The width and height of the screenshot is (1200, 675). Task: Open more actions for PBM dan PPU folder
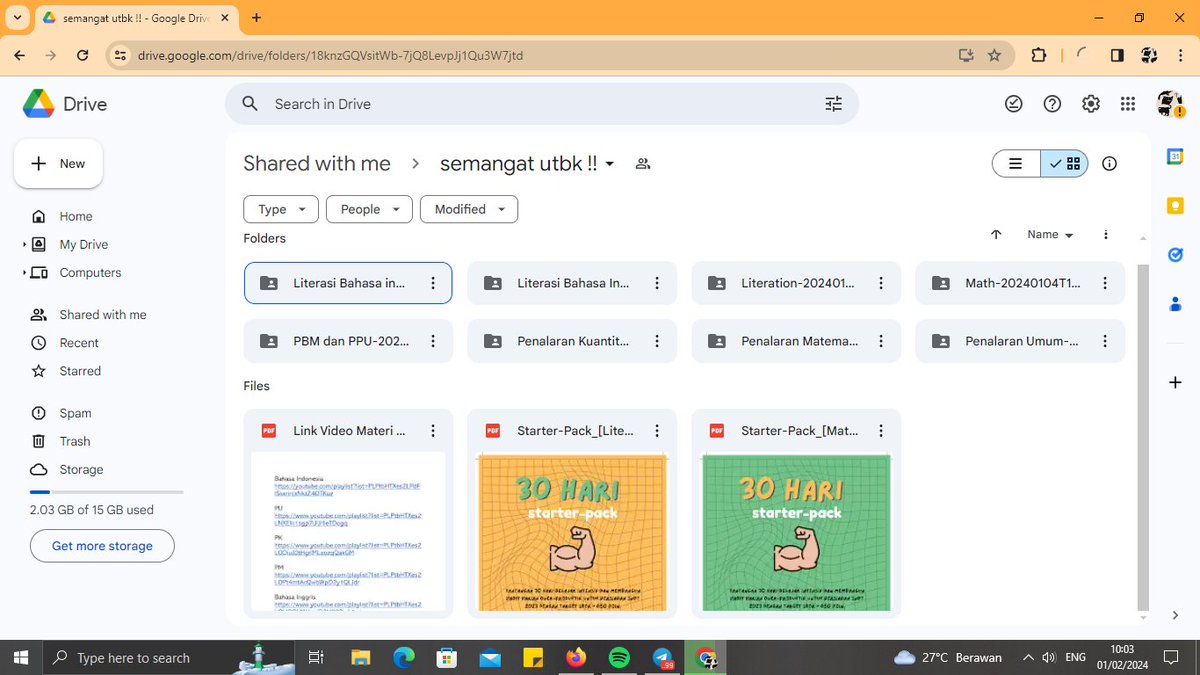pos(433,341)
